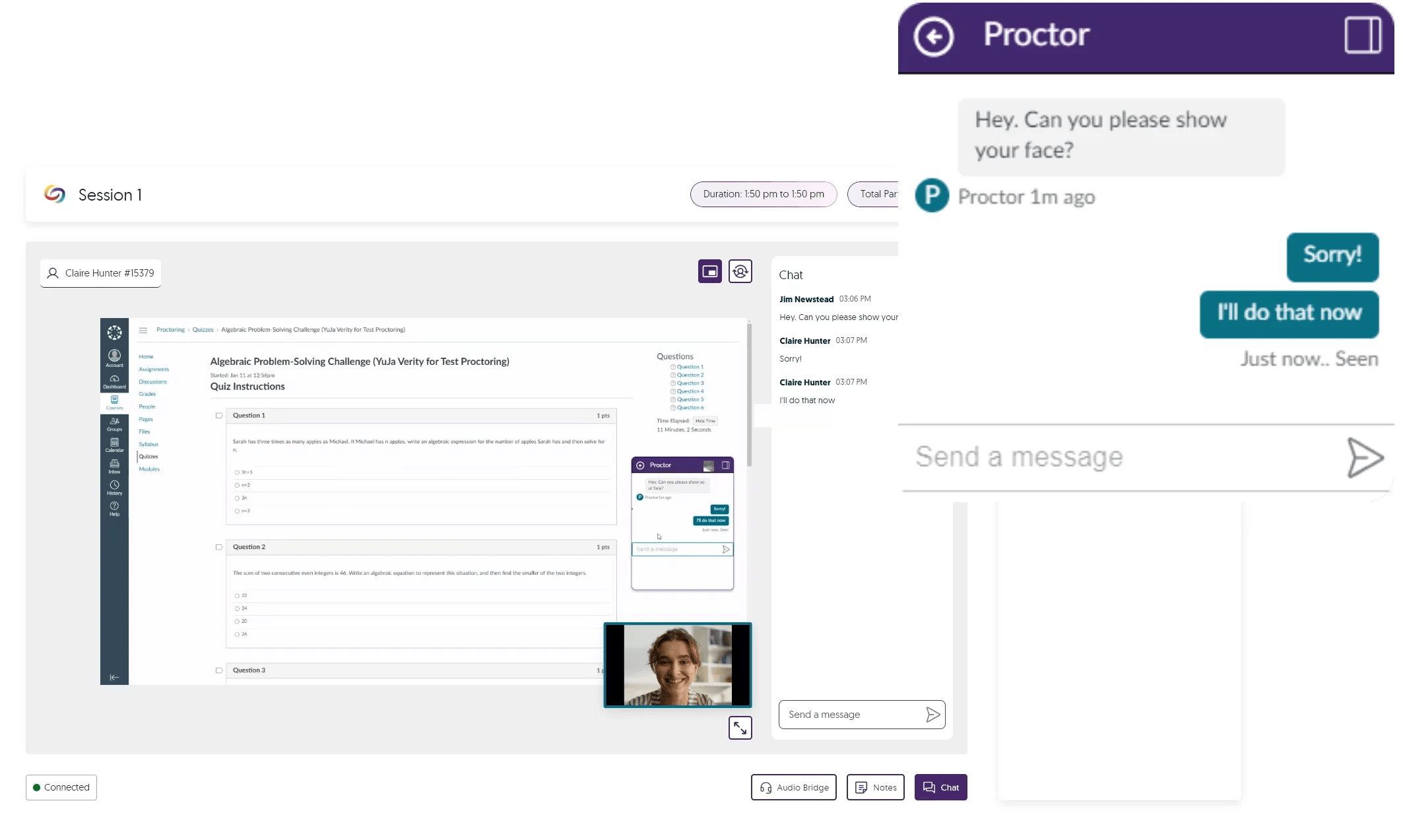The image size is (1403, 840).
Task: Click the Audio Bridge button
Action: click(x=793, y=787)
